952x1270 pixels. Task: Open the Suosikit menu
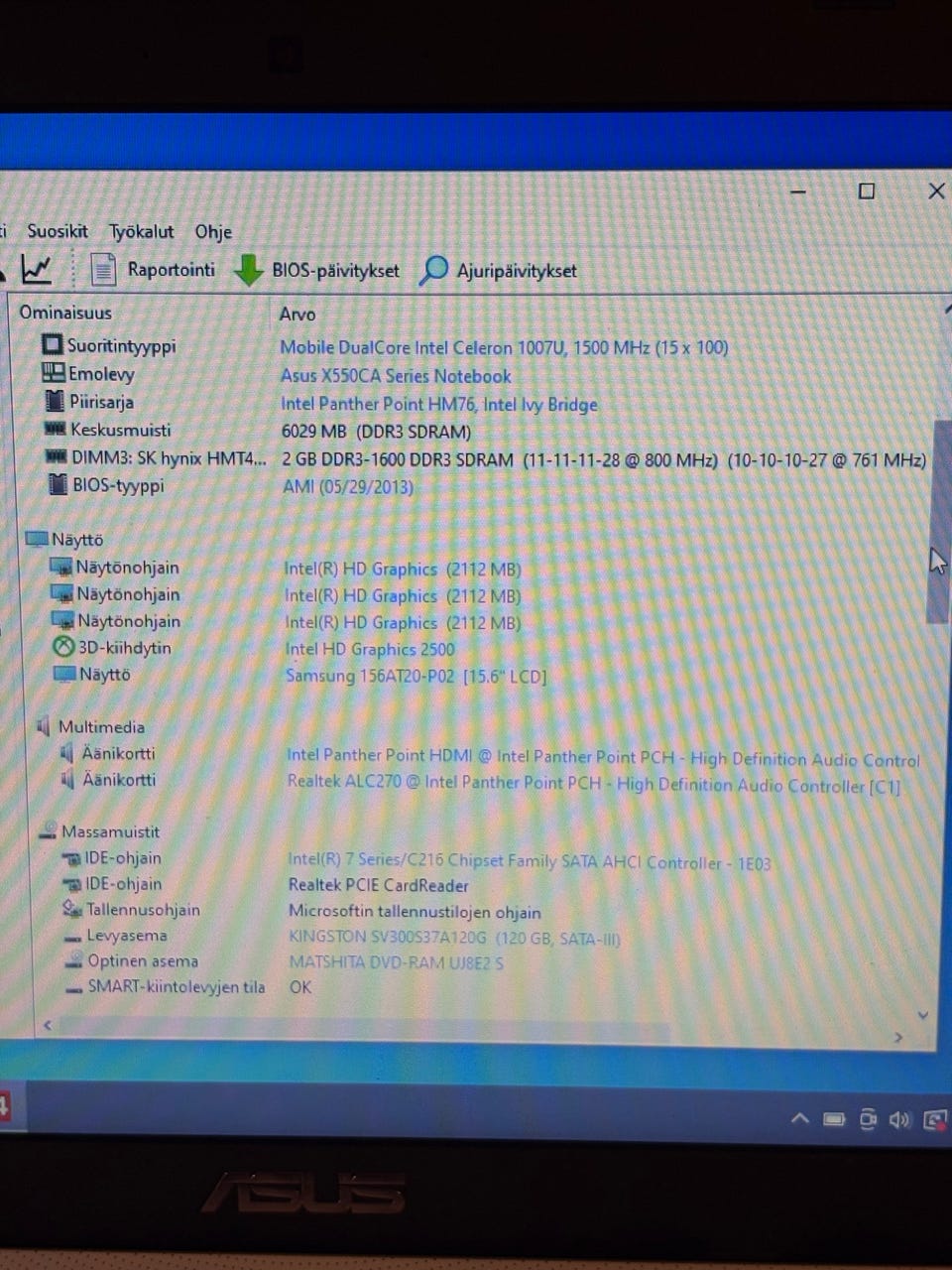[x=58, y=231]
